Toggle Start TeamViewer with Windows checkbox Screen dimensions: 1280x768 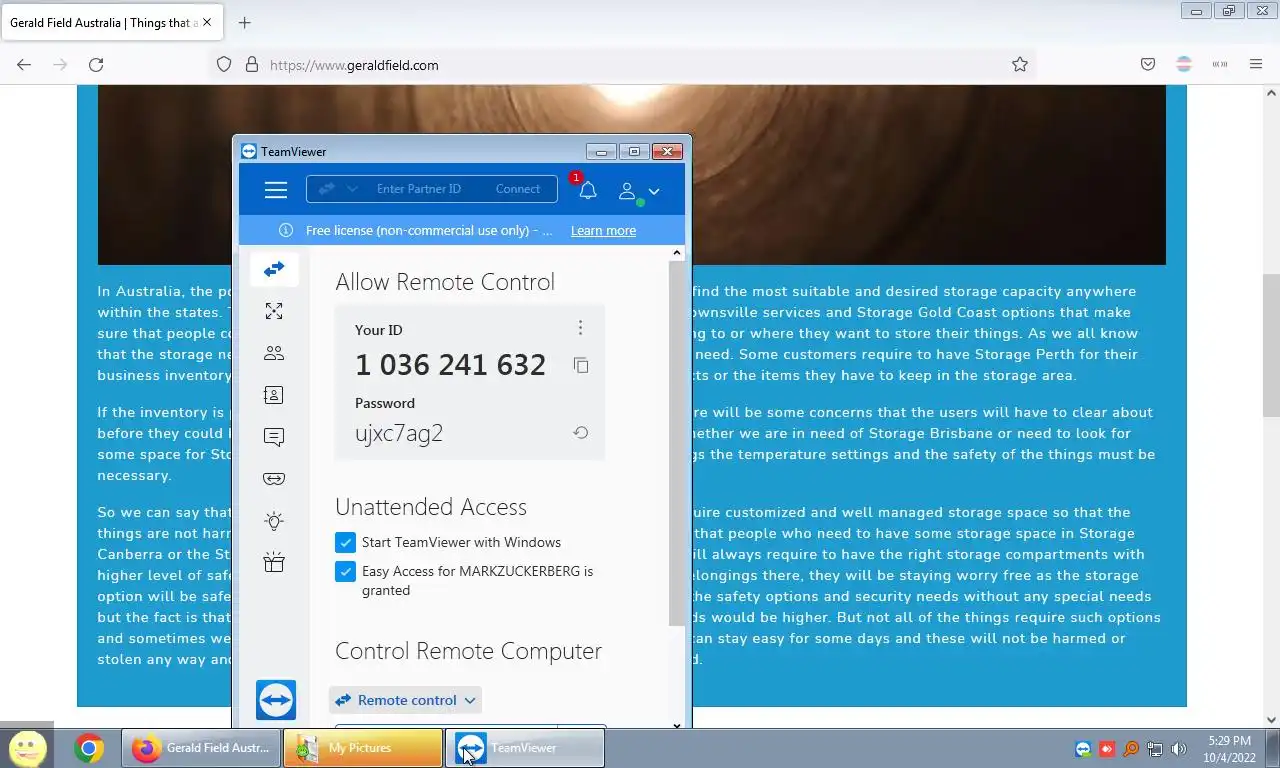345,542
